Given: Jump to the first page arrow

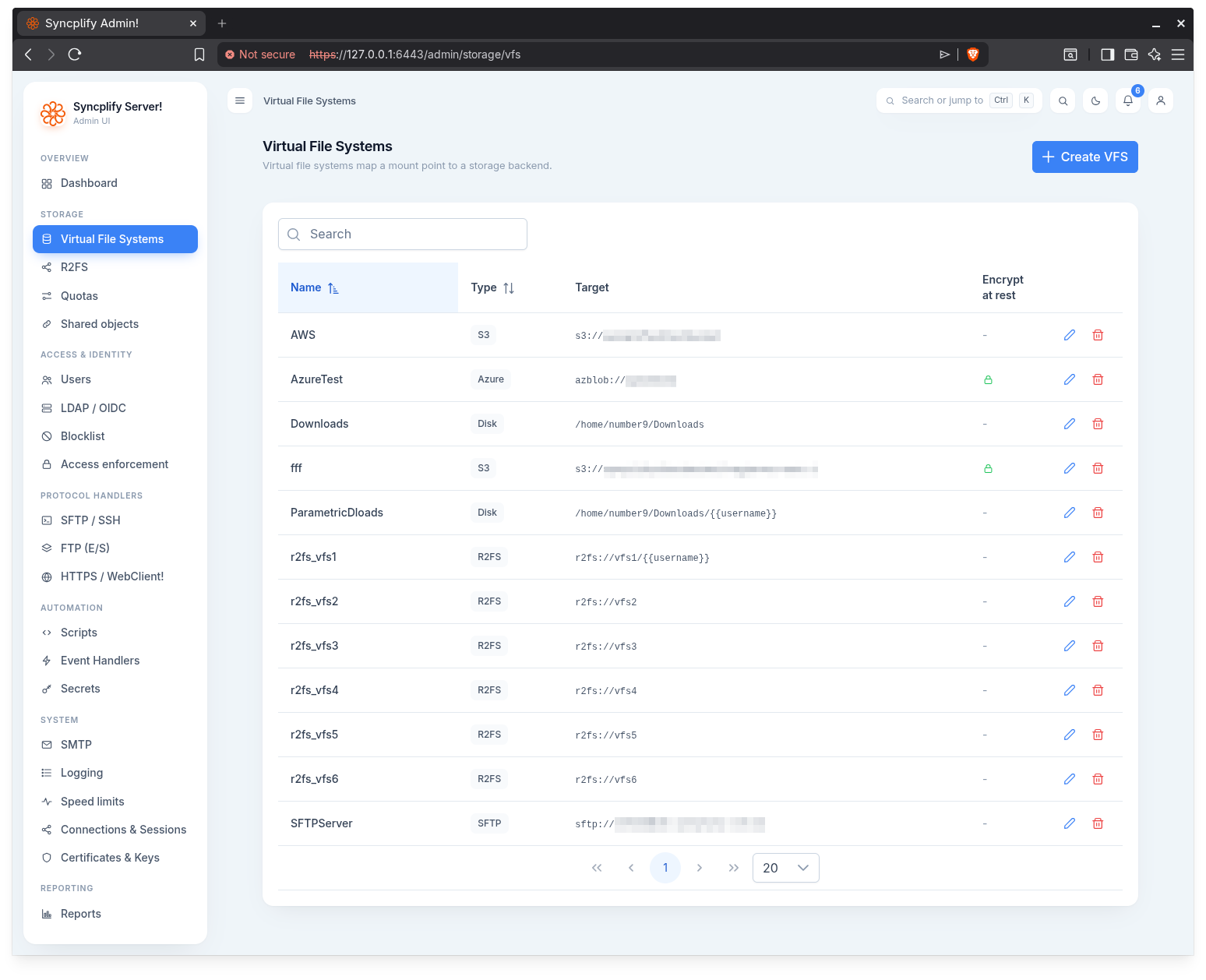Looking at the screenshot, I should click(x=597, y=868).
